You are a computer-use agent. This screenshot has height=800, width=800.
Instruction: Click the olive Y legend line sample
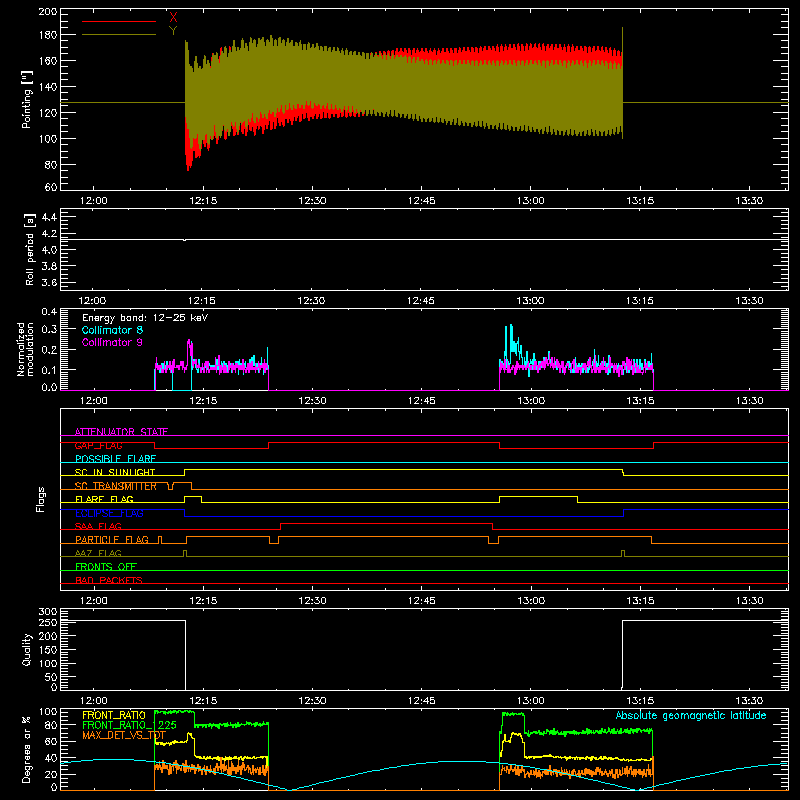pos(119,35)
